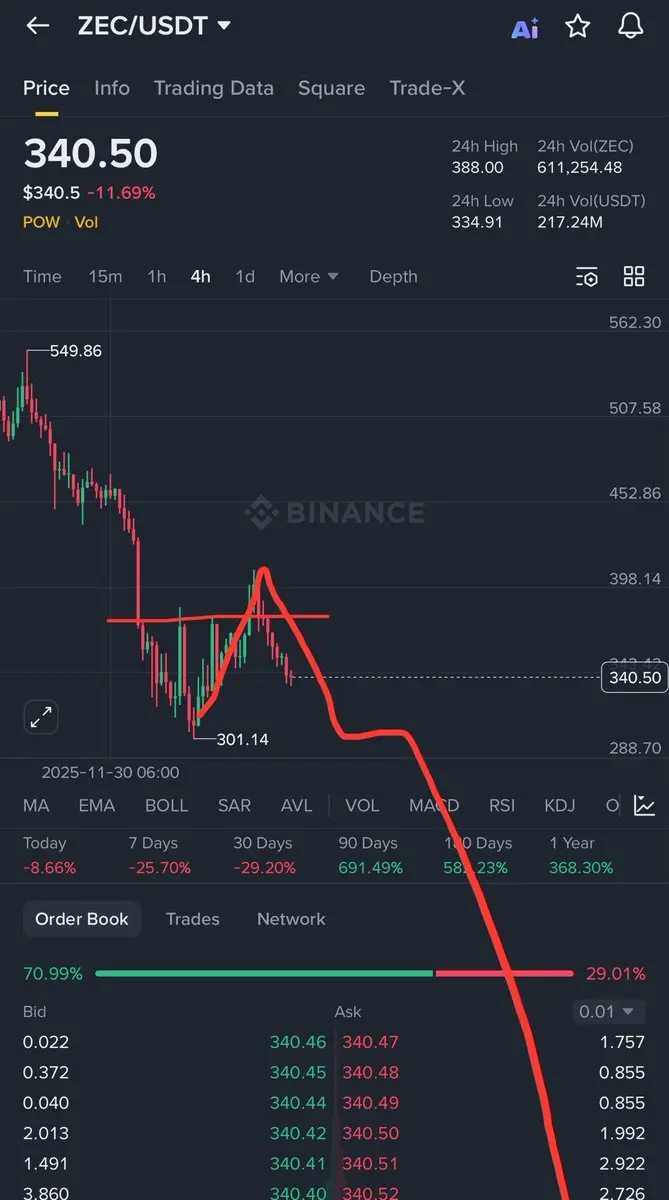
Task: Toggle the BOLL indicator
Action: point(166,805)
